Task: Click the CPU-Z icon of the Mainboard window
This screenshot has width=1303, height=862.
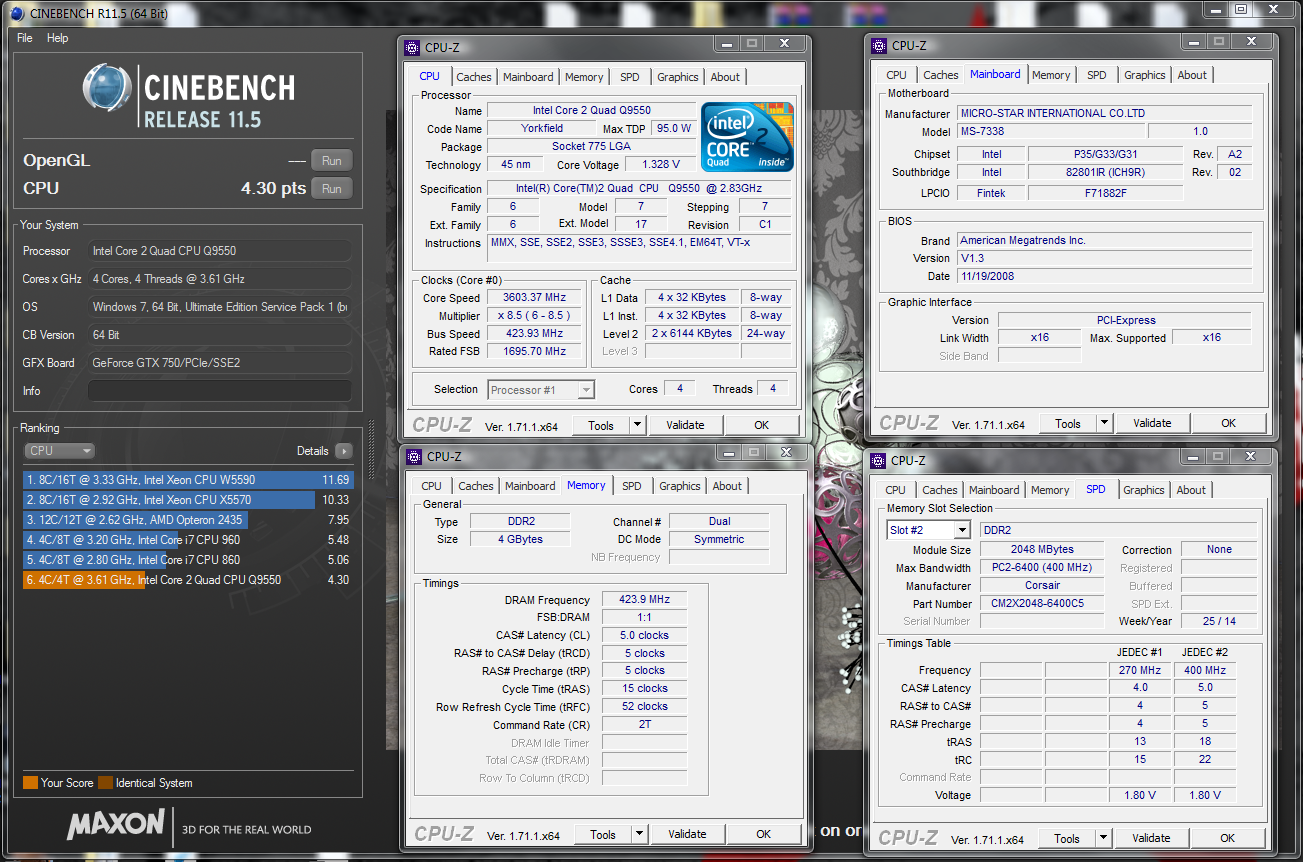Action: (x=878, y=45)
